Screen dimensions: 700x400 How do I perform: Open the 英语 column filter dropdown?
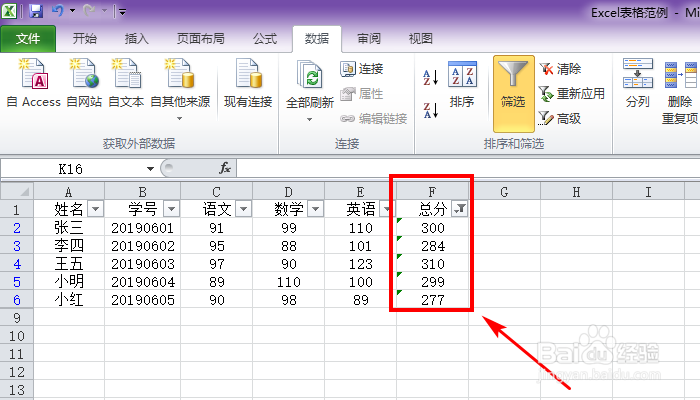(387, 208)
